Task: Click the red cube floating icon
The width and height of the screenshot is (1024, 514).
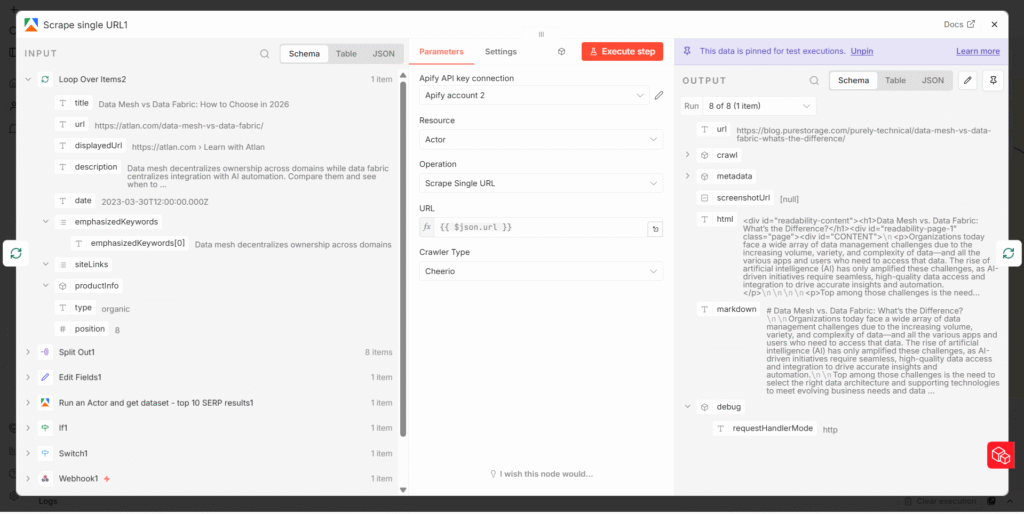Action: (x=1000, y=455)
